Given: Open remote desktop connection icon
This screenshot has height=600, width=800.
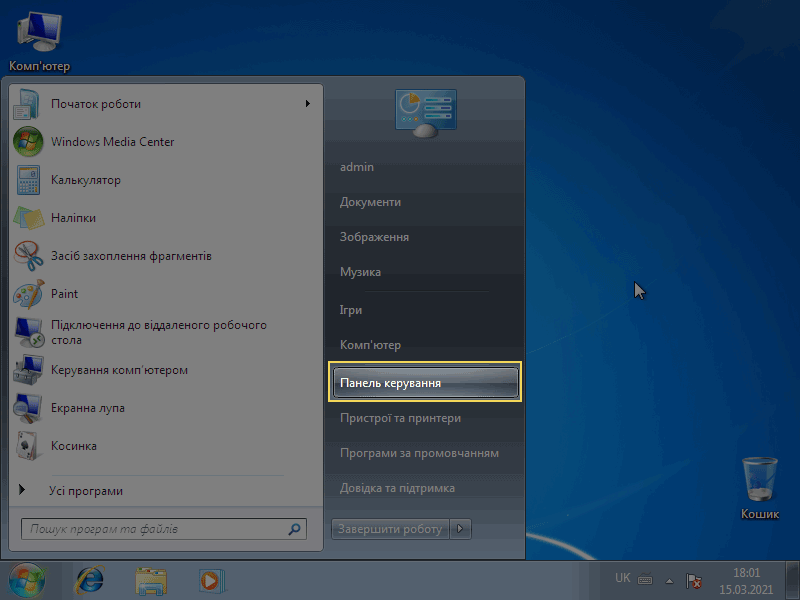Looking at the screenshot, I should [29, 332].
